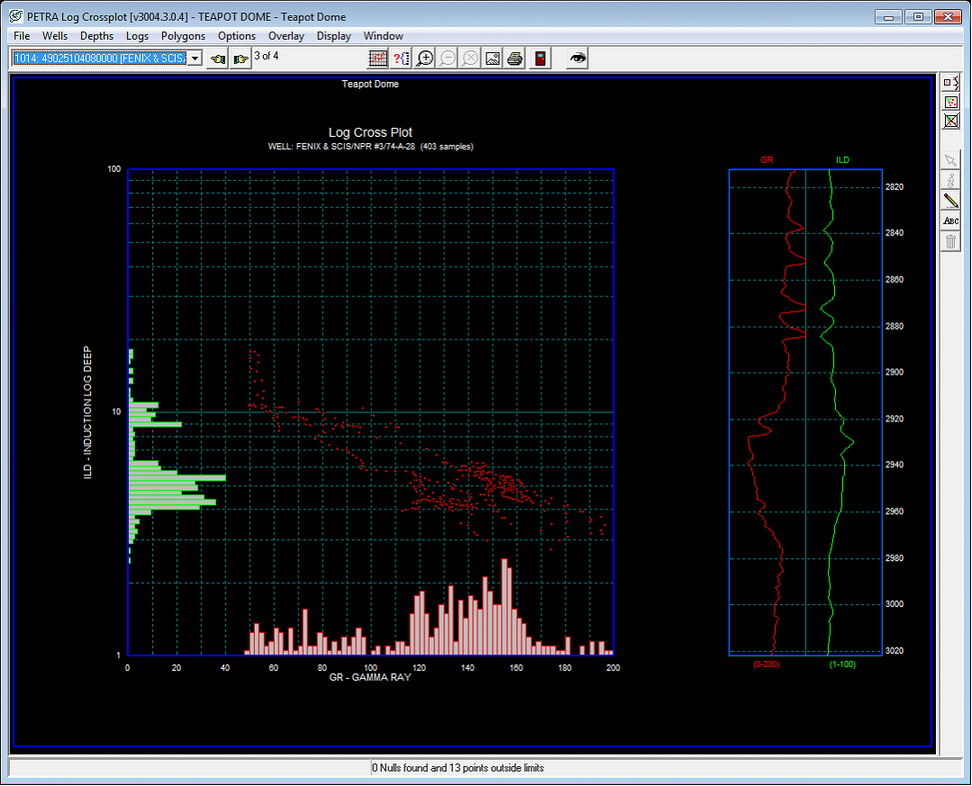The width and height of the screenshot is (972, 786).
Task: Toggle the crossed-out points display button
Action: coord(951,121)
